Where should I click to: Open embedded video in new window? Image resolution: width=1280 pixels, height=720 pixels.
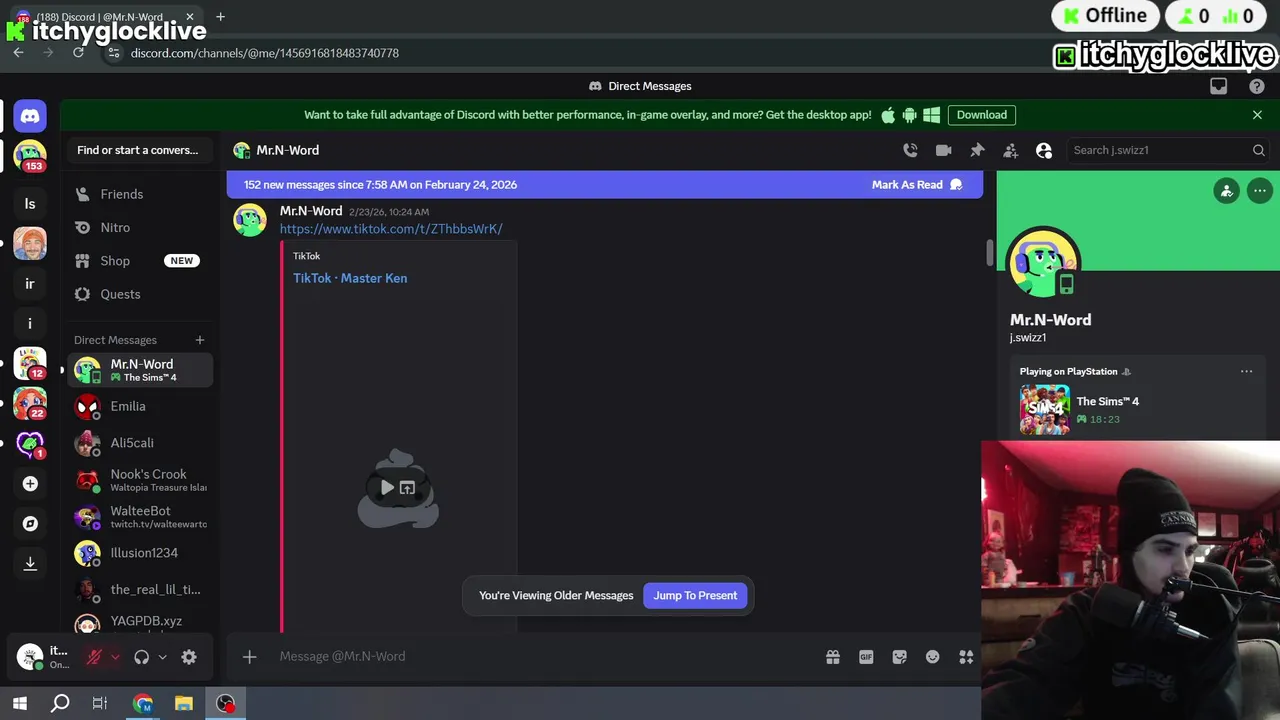(407, 488)
